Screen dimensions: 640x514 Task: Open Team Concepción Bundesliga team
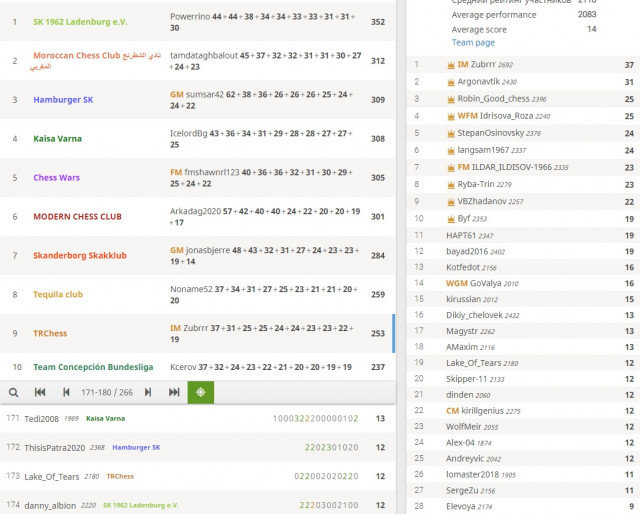coord(93,367)
